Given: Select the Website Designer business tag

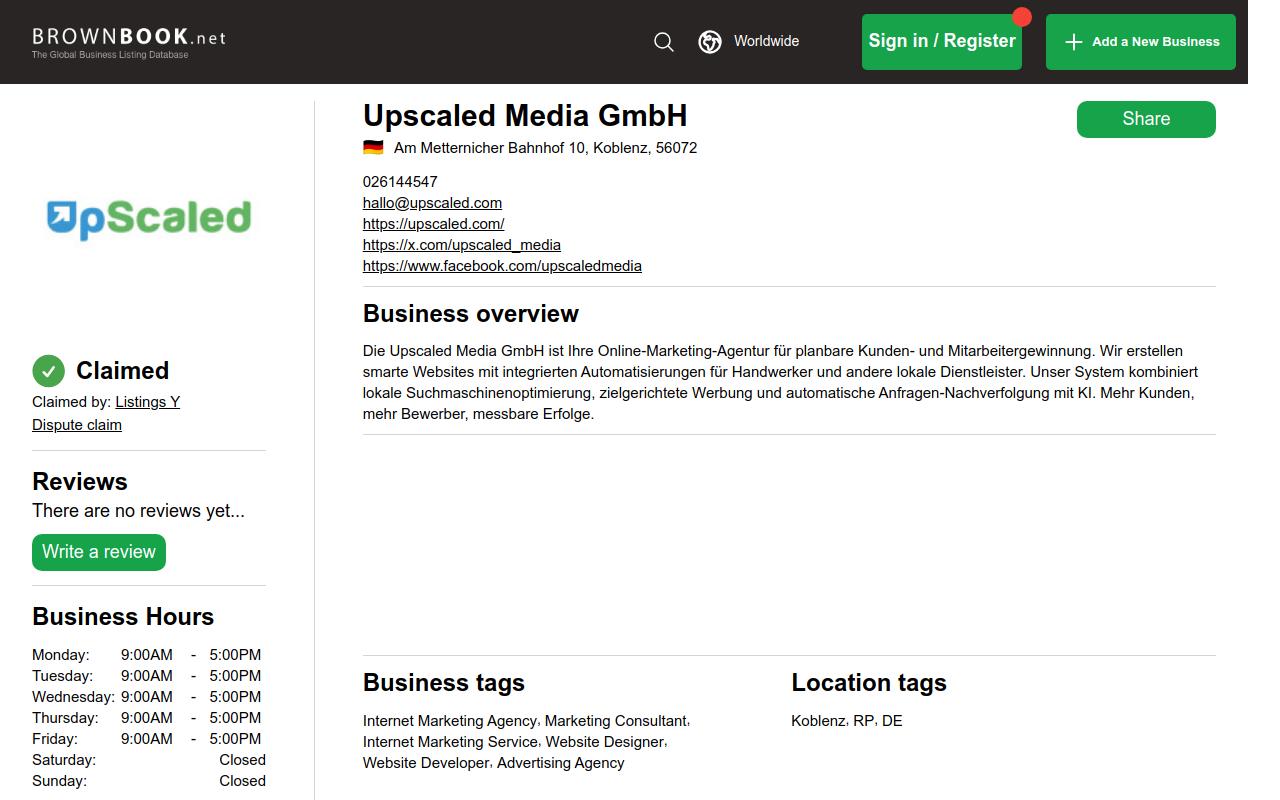Looking at the screenshot, I should [x=604, y=742].
